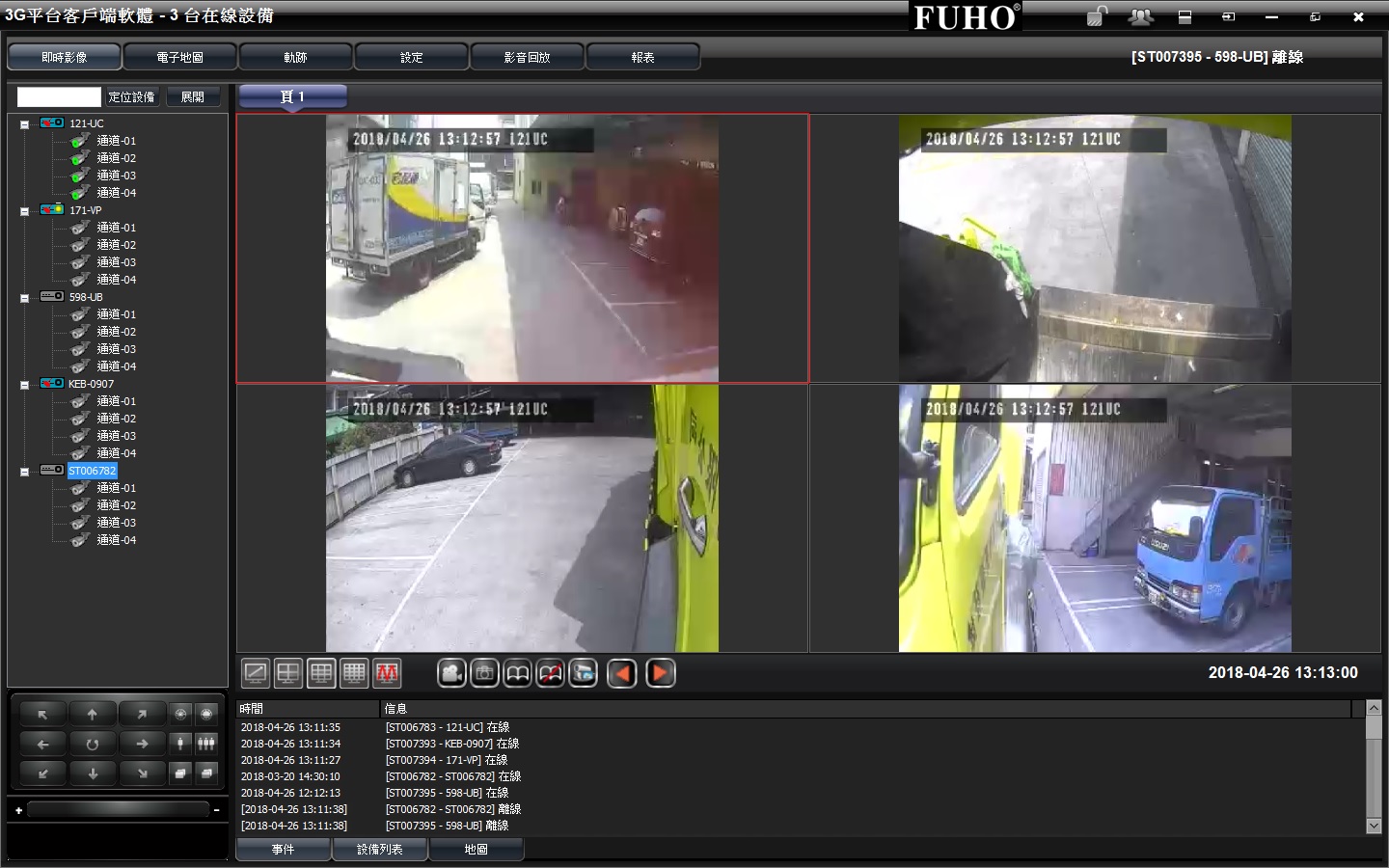Collapse the KEB-0907 device node
This screenshot has height=868, width=1389.
tap(24, 385)
